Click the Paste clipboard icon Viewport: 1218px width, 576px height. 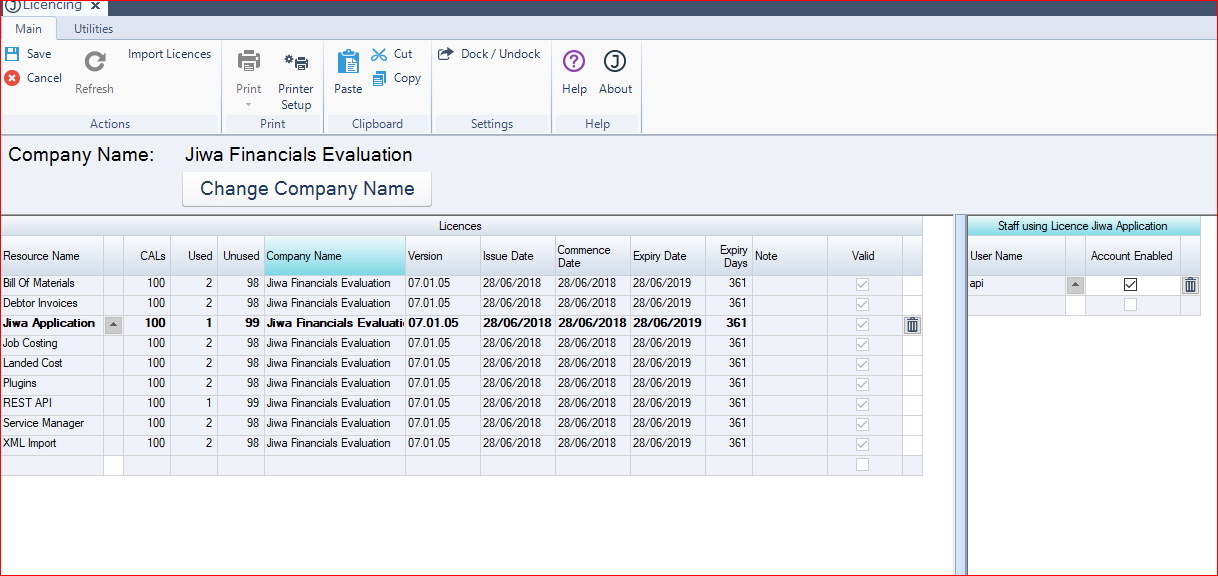pos(348,62)
